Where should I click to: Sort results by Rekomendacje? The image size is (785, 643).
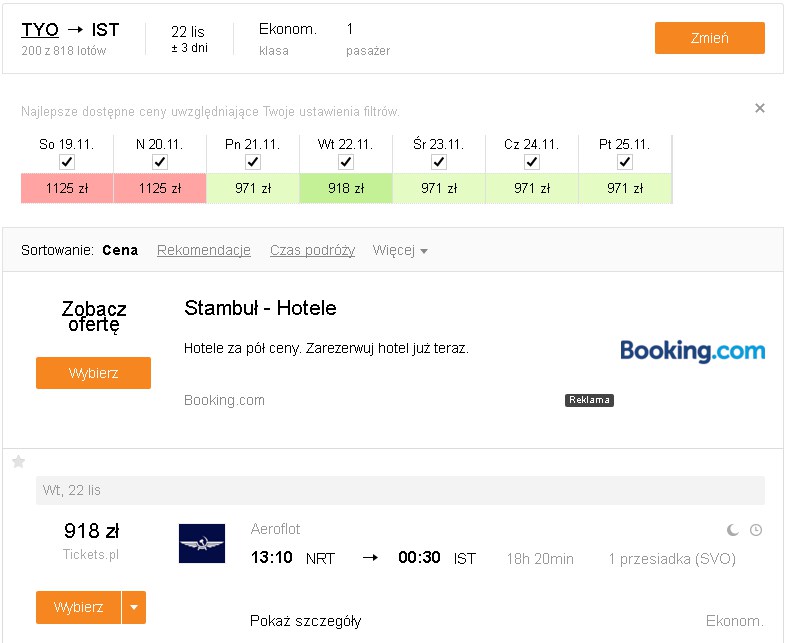pyautogui.click(x=204, y=250)
